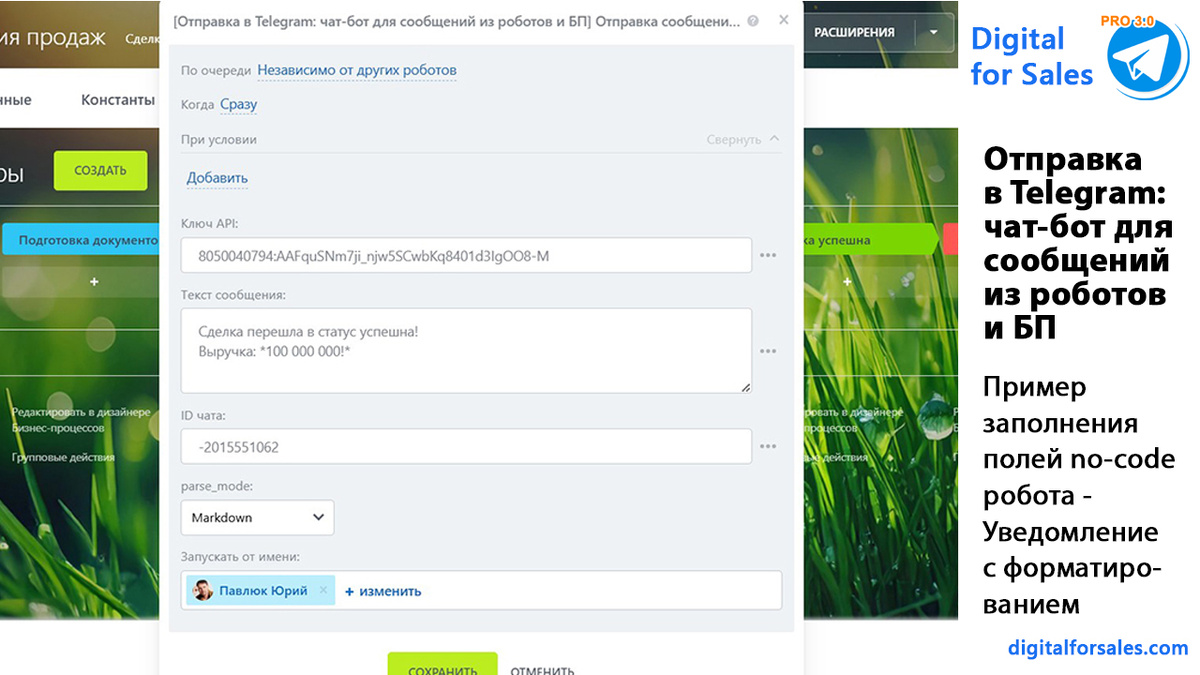Click the Отменить button
Screen dimensions: 1200x675
pyautogui.click(x=542, y=670)
